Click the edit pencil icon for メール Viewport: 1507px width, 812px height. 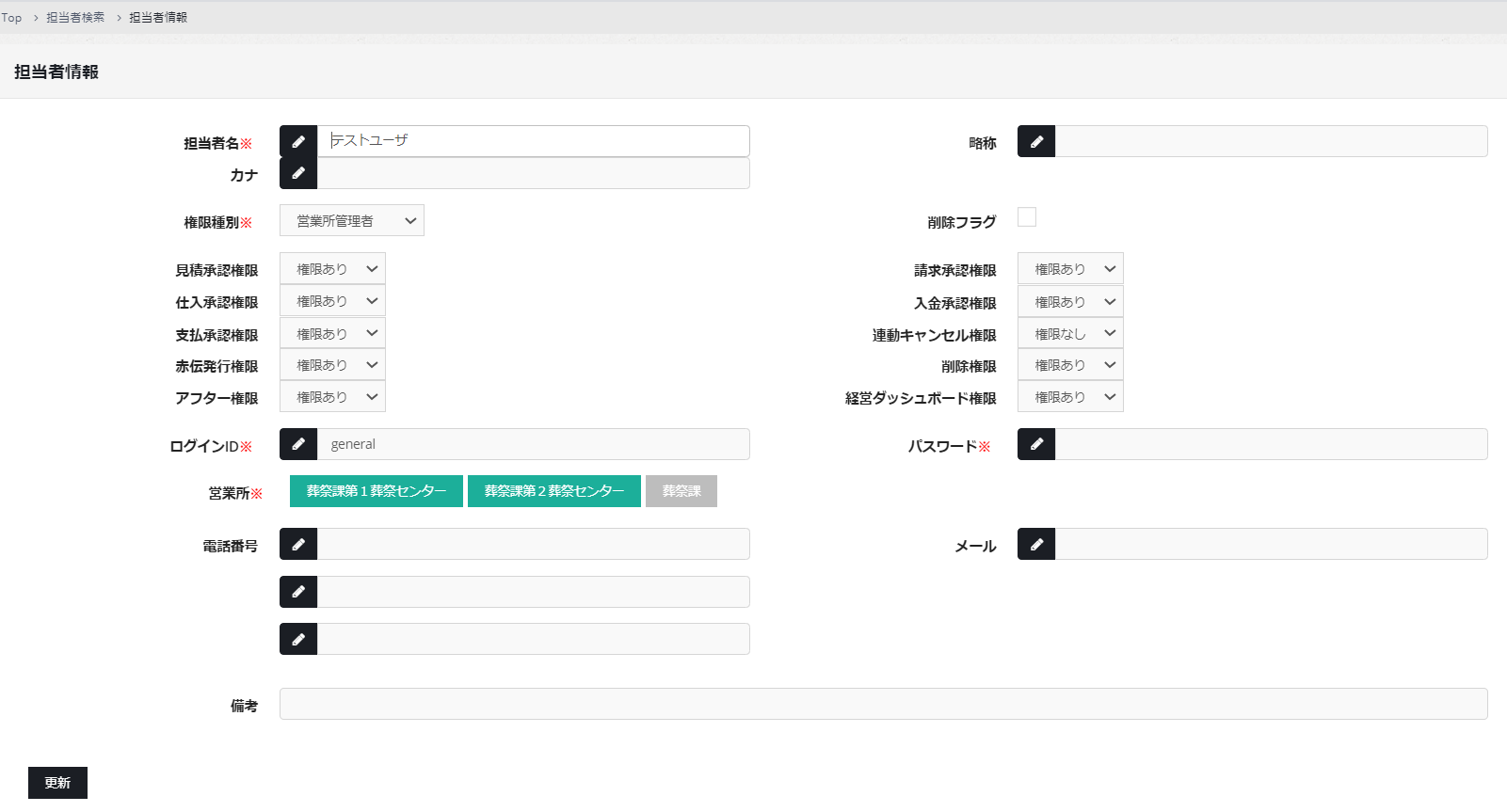1036,544
